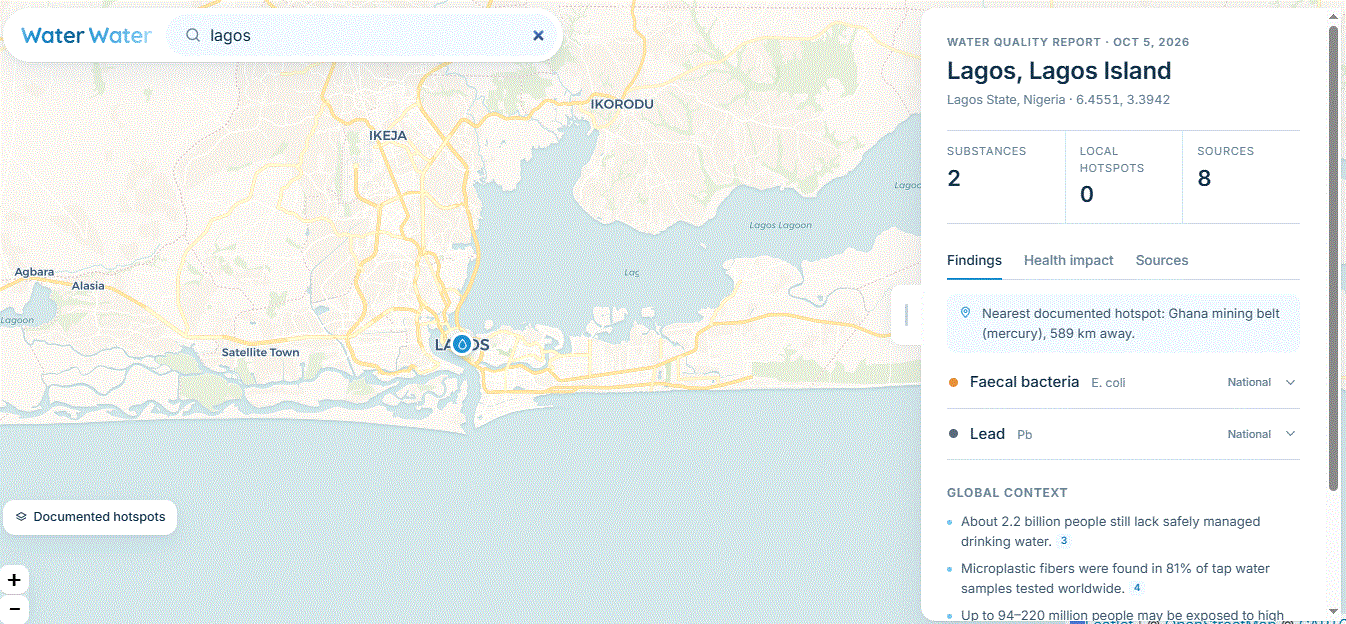Switch to the Health impact tab
Image resolution: width=1346 pixels, height=624 pixels.
tap(1068, 260)
